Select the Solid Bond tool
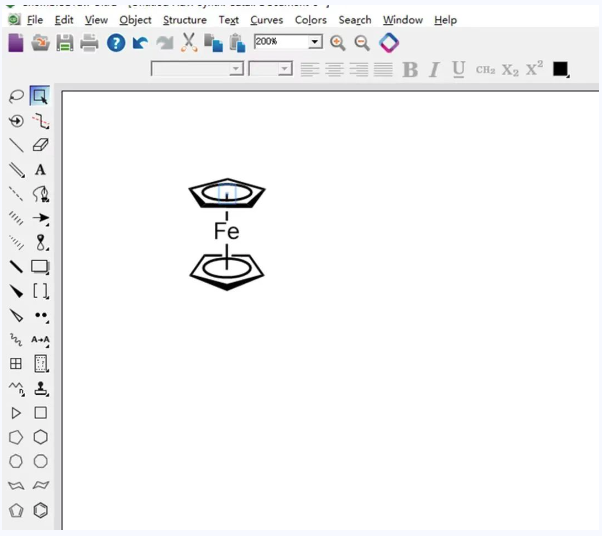602x536 pixels. coord(16,146)
